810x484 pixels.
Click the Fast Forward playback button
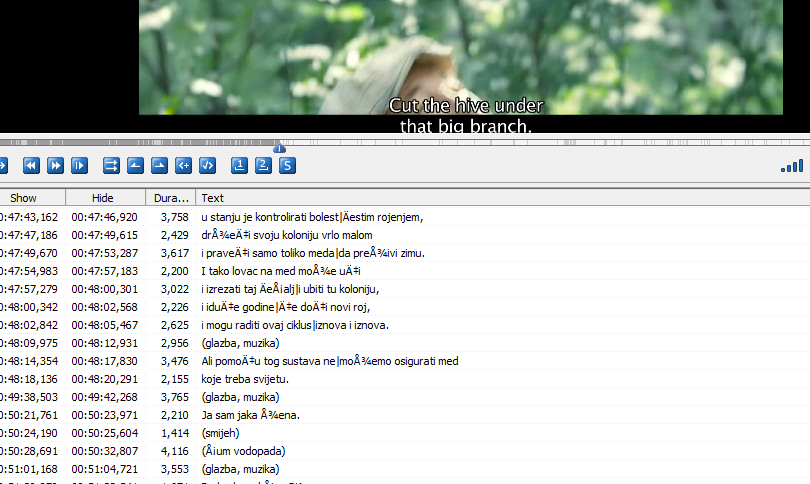click(55, 166)
